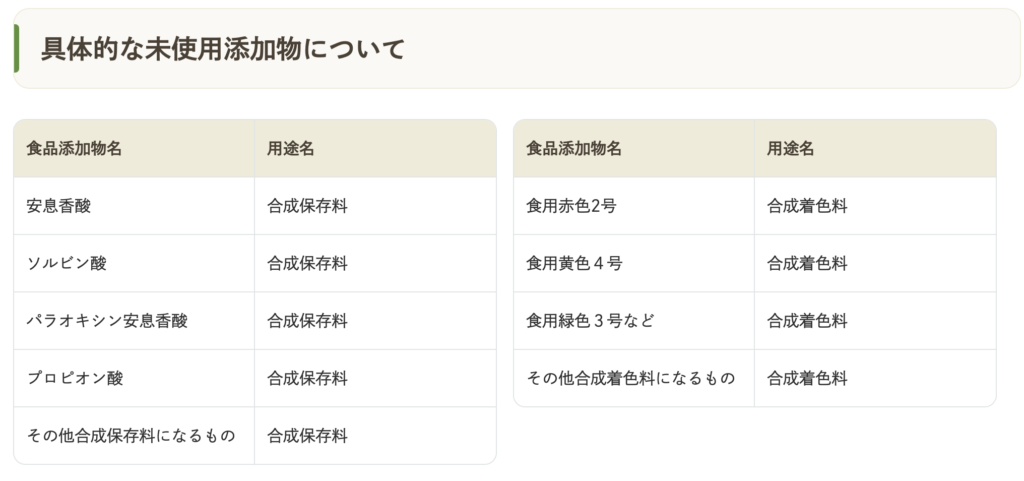This screenshot has height=481, width=1024.
Task: Click the heading 具体的な未使用添加物について
Action: click(x=222, y=49)
